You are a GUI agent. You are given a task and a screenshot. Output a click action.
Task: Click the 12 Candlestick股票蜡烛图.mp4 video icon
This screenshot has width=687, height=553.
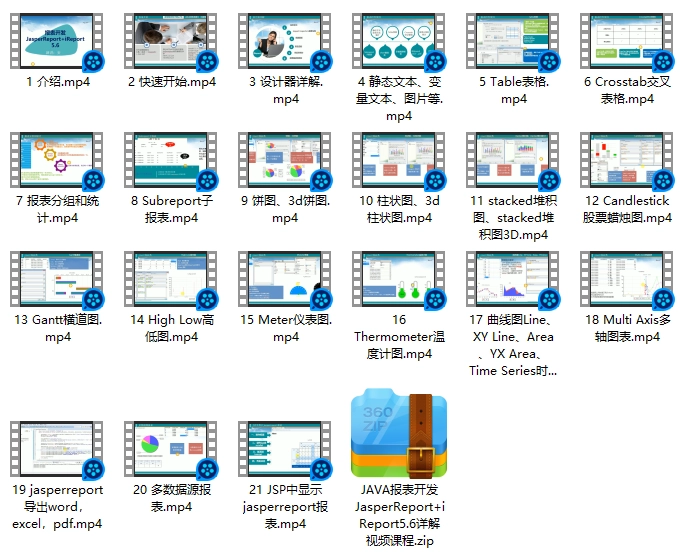click(627, 160)
